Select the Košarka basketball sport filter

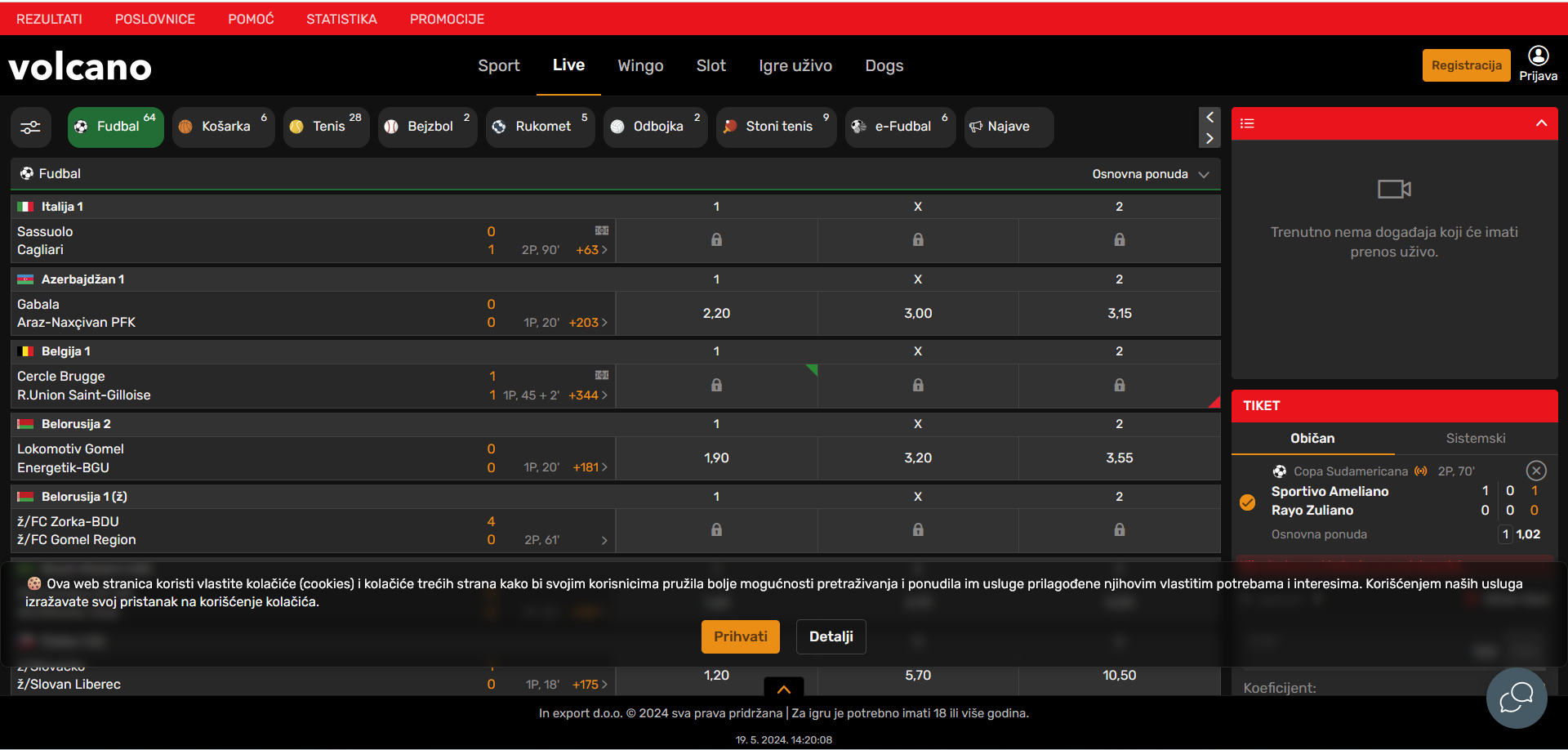(x=223, y=127)
